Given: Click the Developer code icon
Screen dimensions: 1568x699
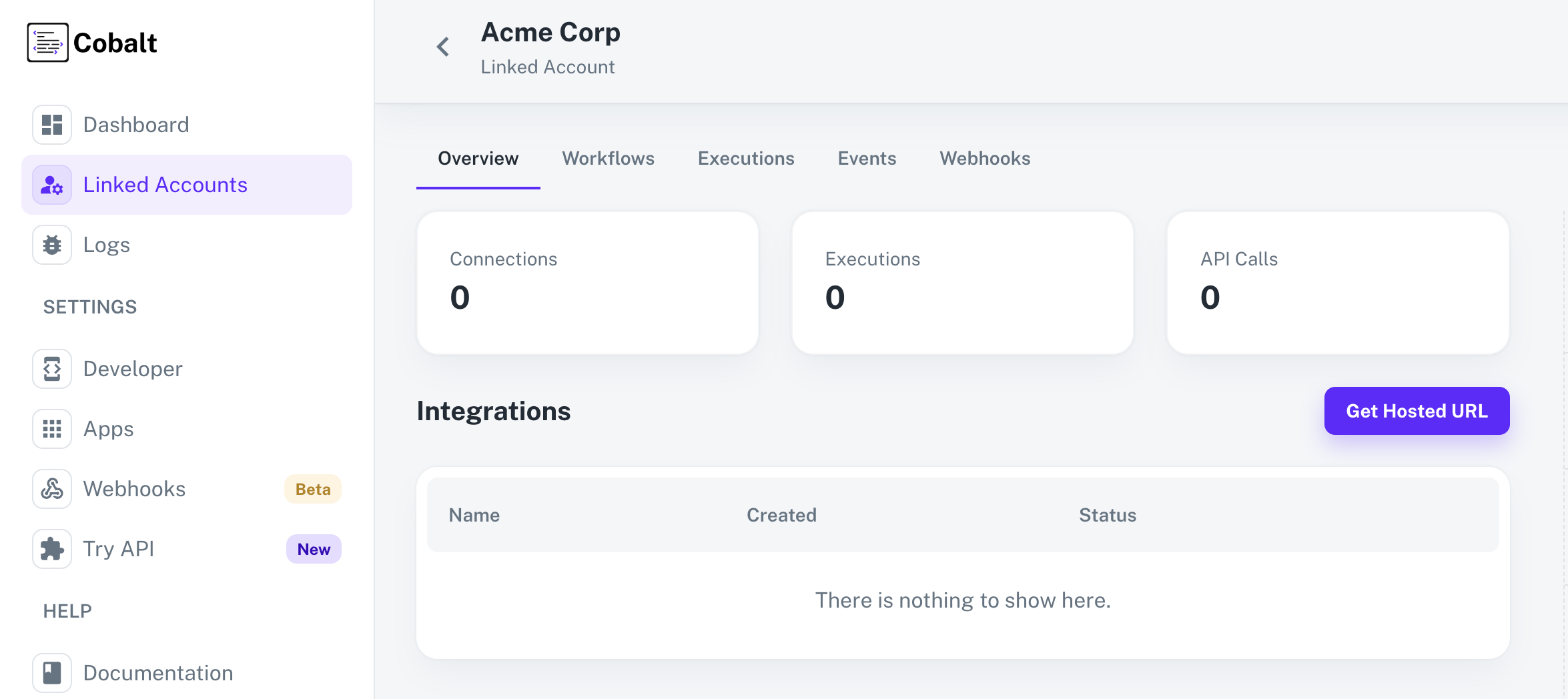Looking at the screenshot, I should coord(51,368).
